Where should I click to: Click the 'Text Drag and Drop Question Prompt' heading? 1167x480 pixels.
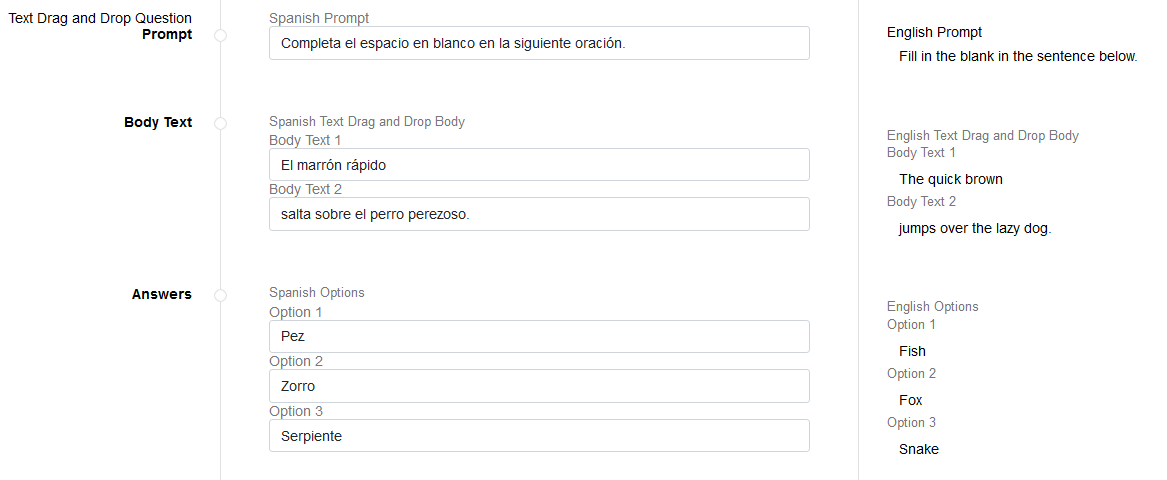(100, 26)
